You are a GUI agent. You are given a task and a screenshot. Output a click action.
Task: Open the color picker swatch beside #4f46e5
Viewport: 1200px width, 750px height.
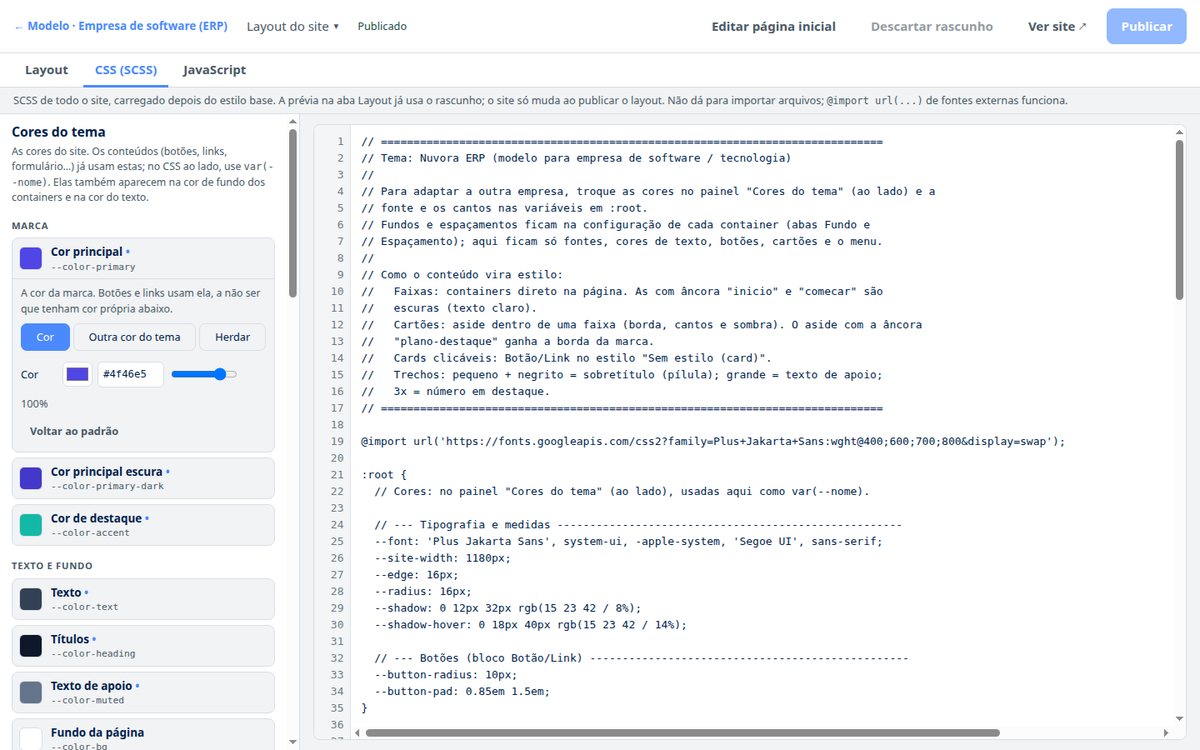click(x=77, y=374)
